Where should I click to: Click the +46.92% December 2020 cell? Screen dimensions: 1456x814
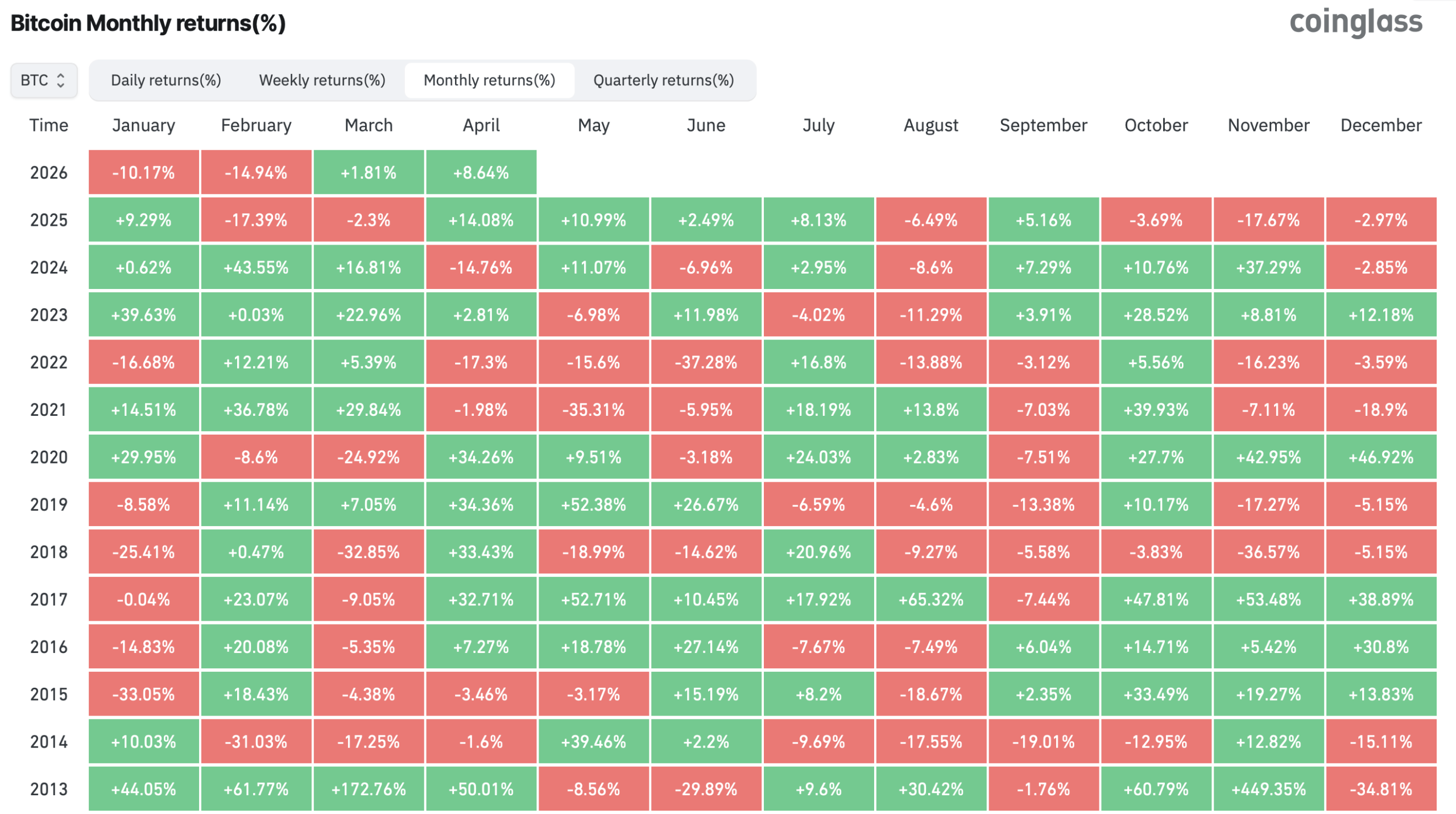1380,457
